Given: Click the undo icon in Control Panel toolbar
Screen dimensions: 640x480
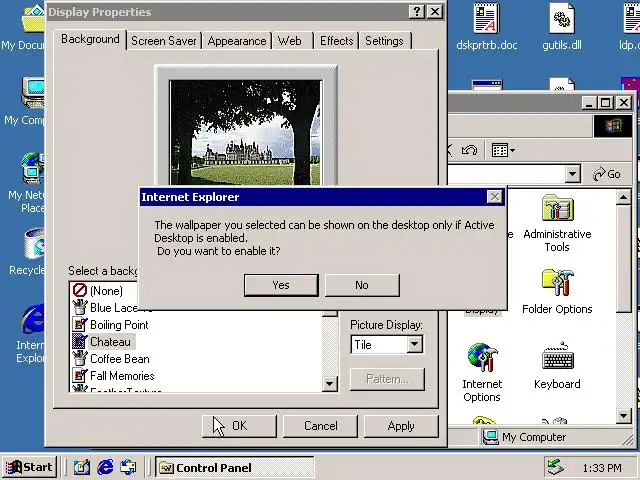Looking at the screenshot, I should click(x=469, y=150).
